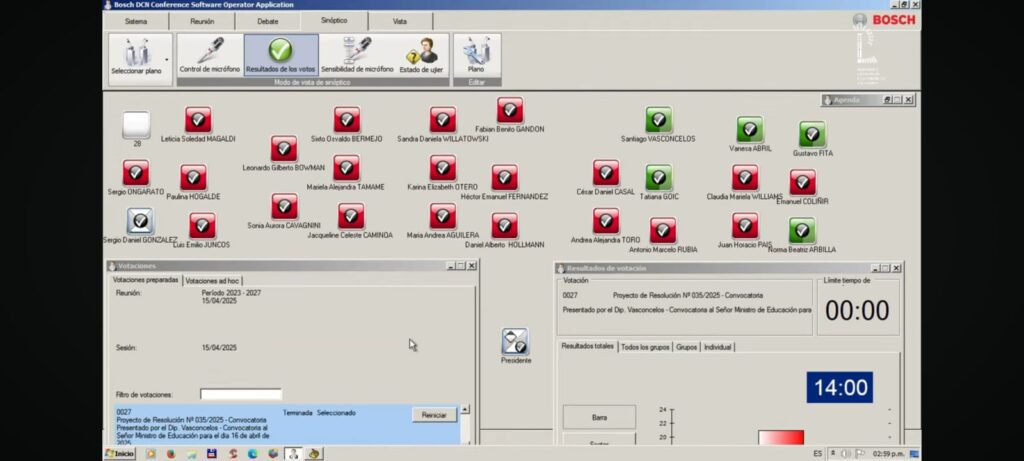Focus the Filtro de votaciones field

tap(240, 394)
